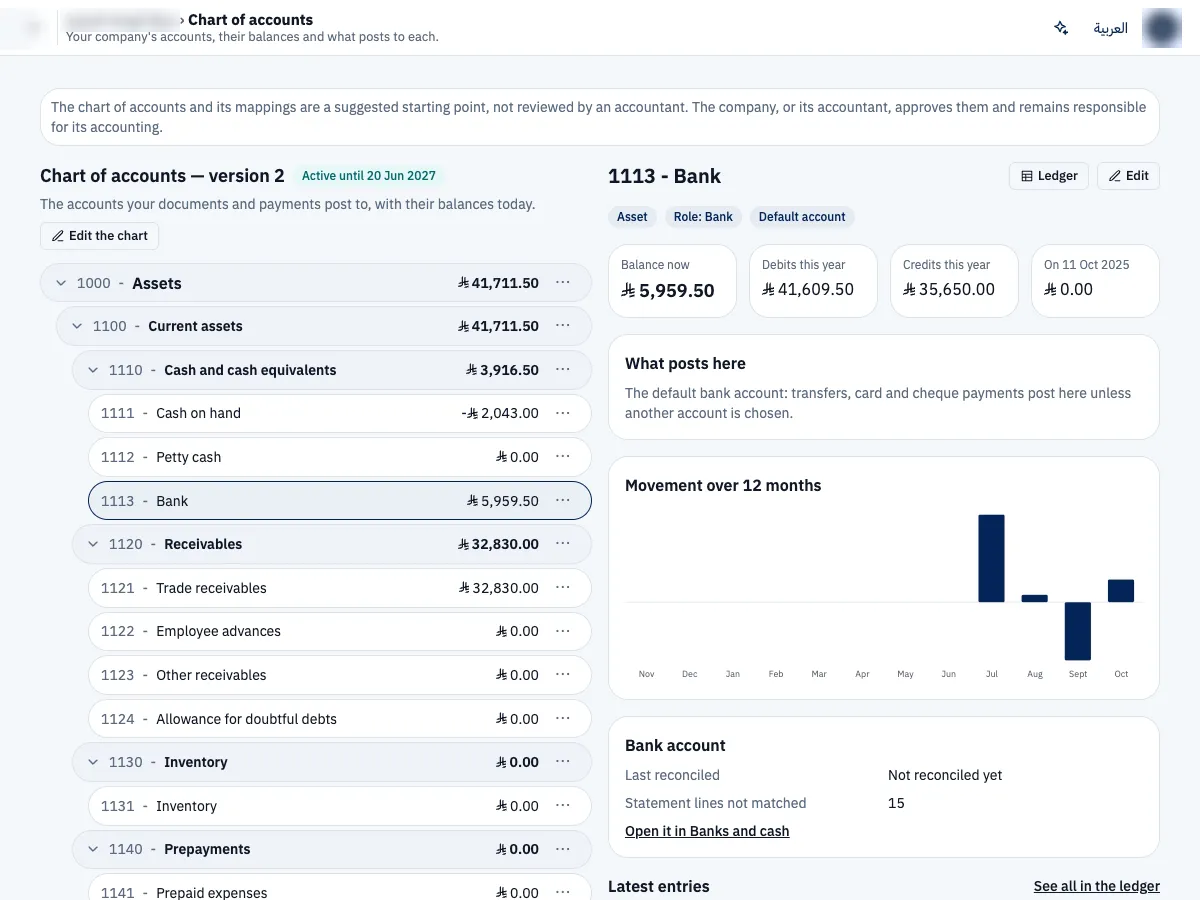Select the 1121 Trade receivables account
Image resolution: width=1200 pixels, height=900 pixels.
coord(340,588)
